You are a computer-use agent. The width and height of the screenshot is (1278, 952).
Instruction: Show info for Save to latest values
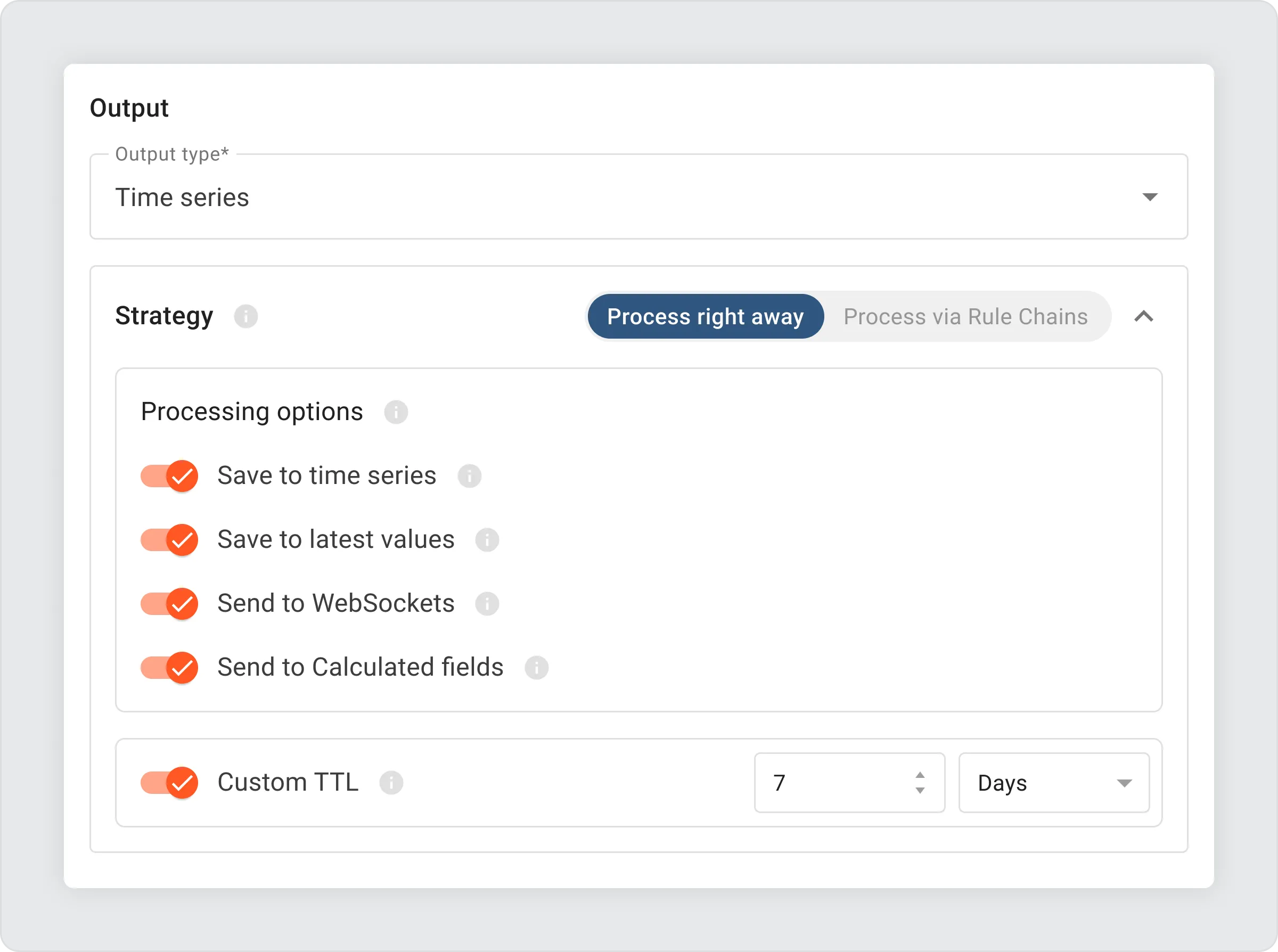(487, 540)
